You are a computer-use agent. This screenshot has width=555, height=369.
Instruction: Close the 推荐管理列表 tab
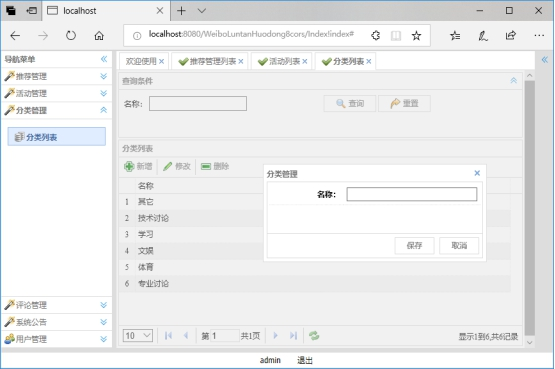click(x=241, y=61)
